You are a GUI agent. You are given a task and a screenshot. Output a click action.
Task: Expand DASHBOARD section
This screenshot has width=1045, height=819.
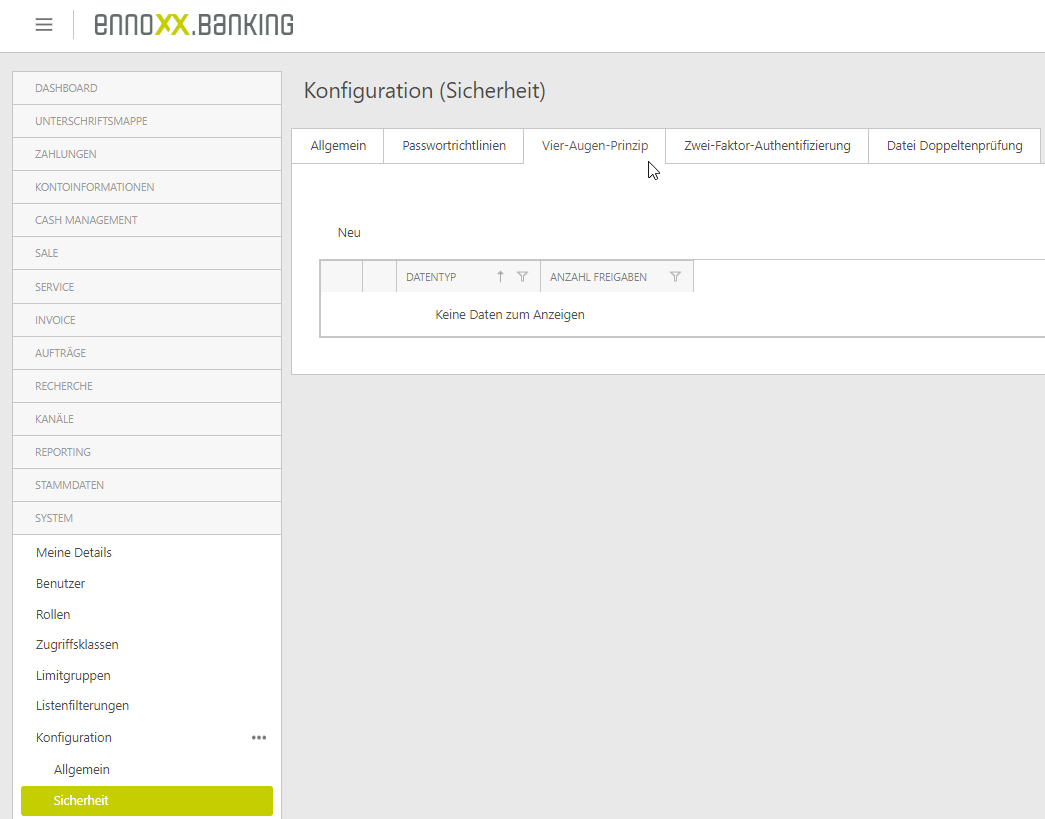click(x=147, y=88)
